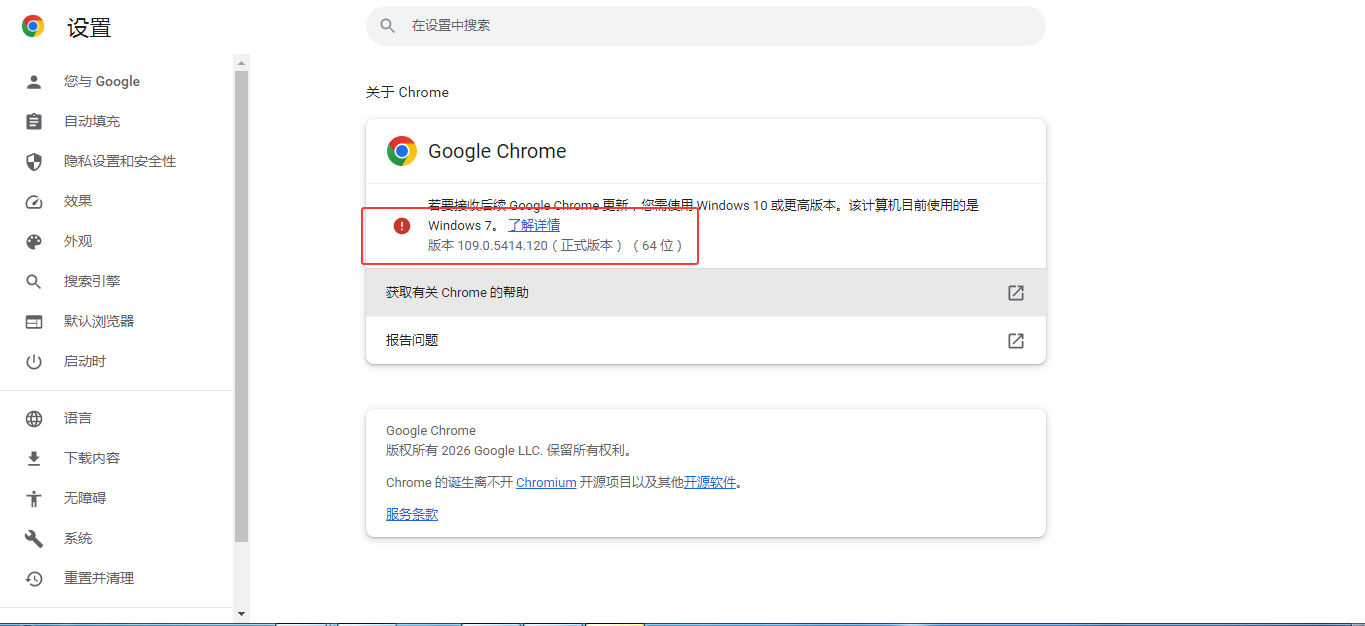Click the sidebar scrollbar up arrow

[241, 63]
